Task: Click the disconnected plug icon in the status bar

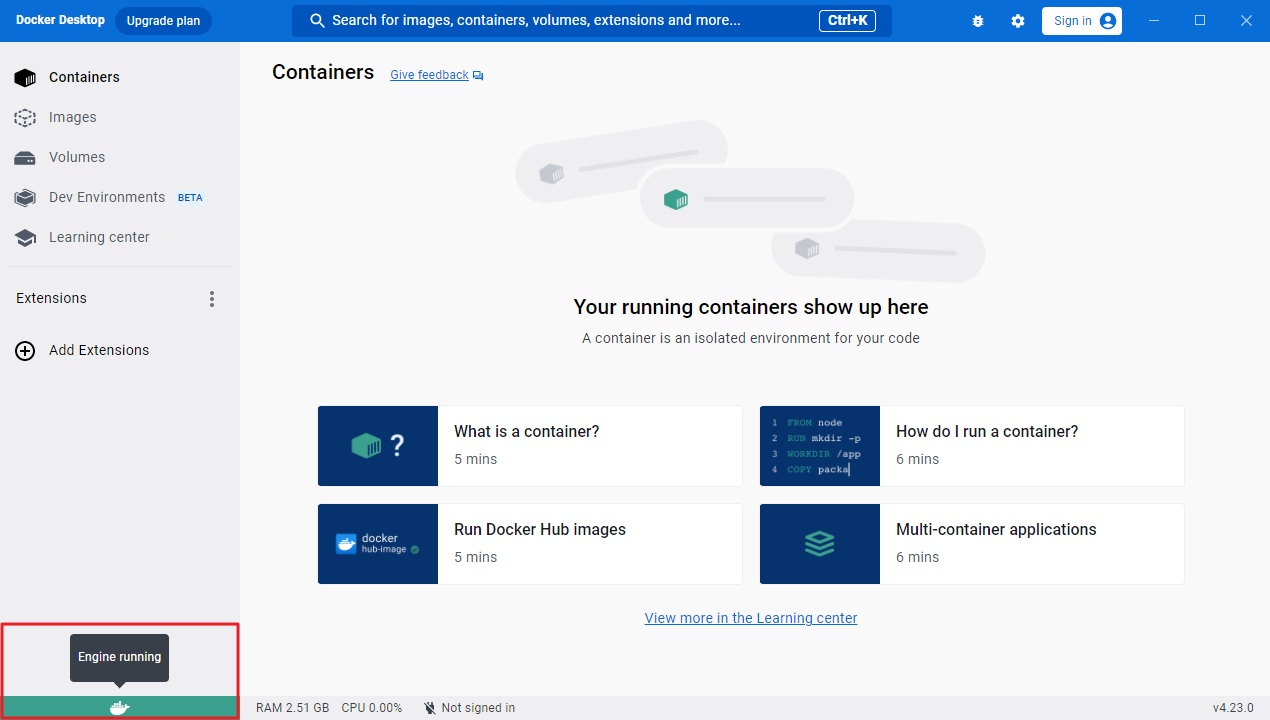Action: click(430, 708)
